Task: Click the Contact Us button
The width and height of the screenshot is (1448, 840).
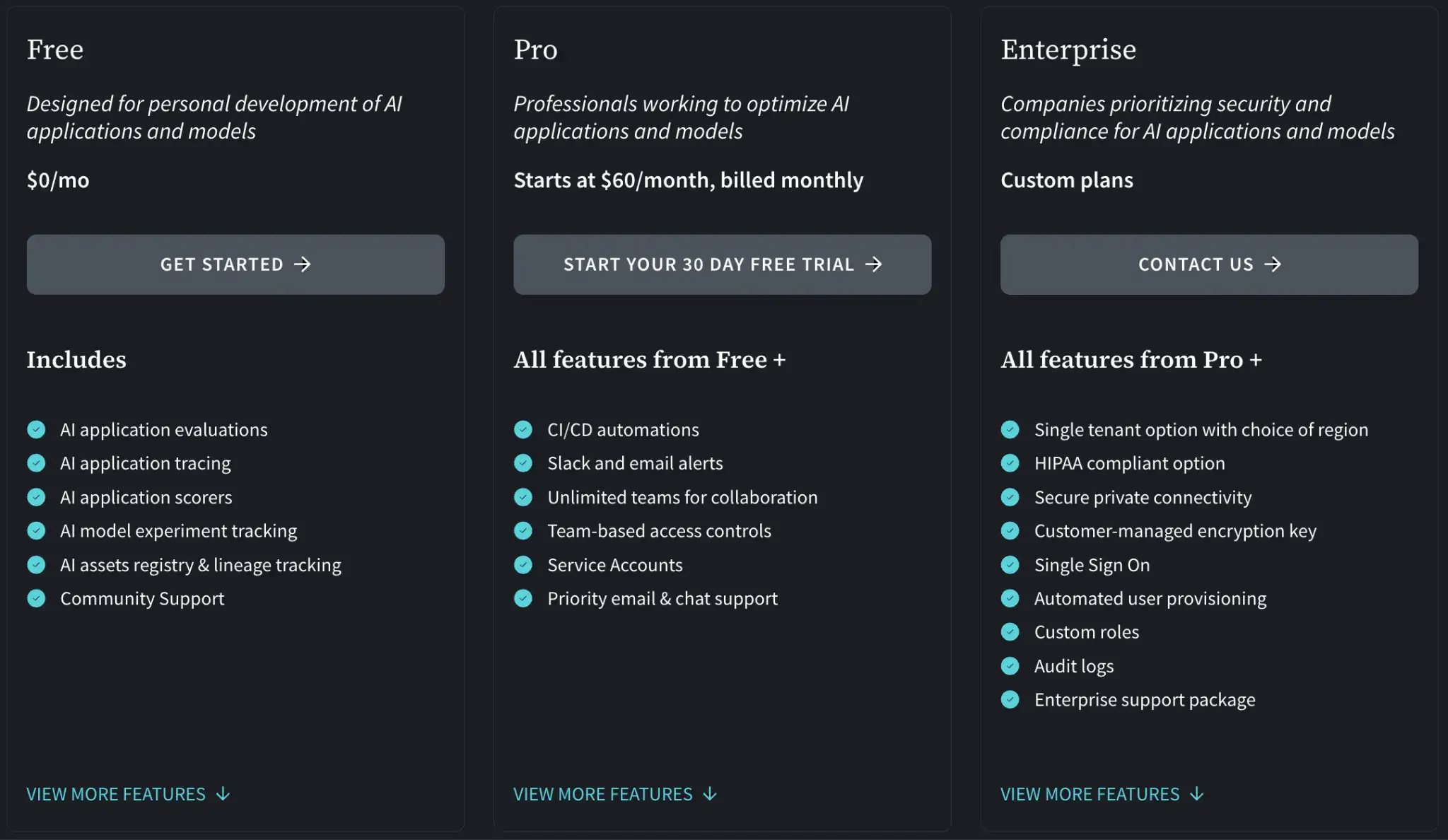Action: point(1209,264)
